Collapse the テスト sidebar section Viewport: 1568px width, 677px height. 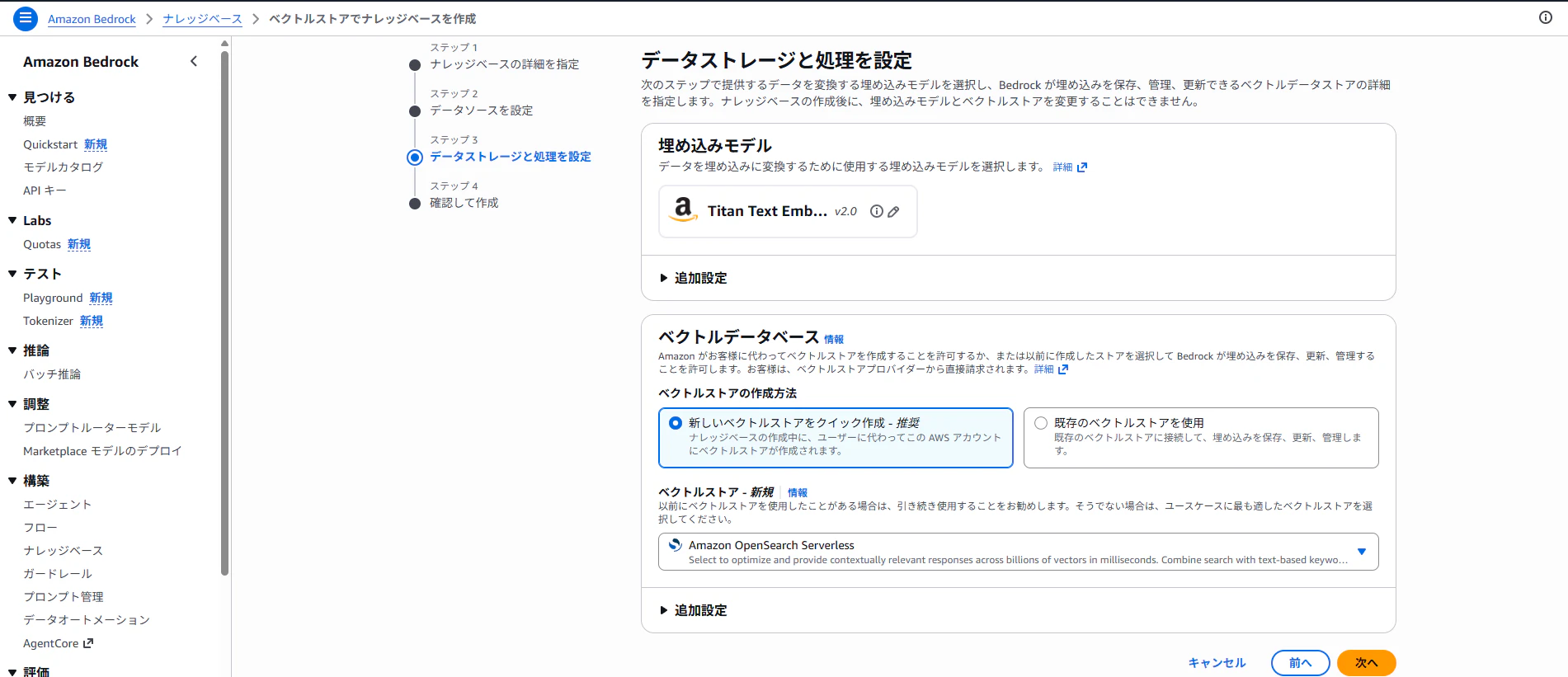pyautogui.click(x=12, y=274)
